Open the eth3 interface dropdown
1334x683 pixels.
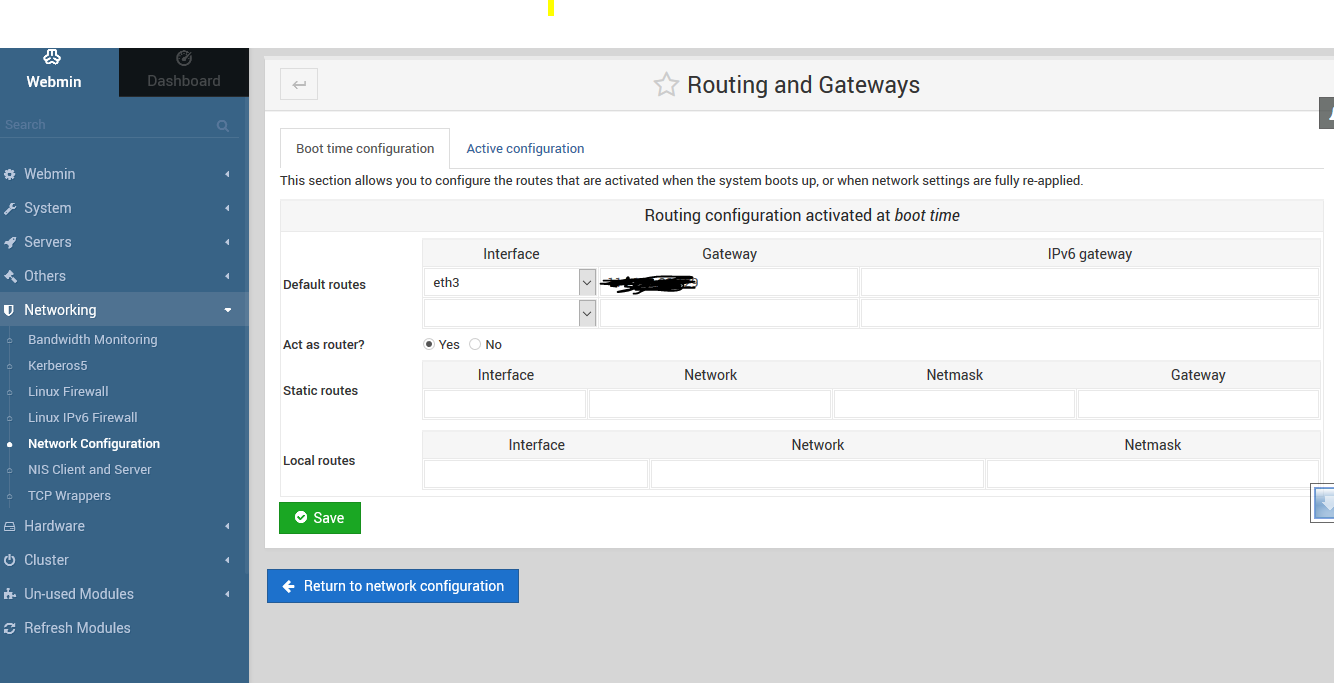tap(587, 283)
